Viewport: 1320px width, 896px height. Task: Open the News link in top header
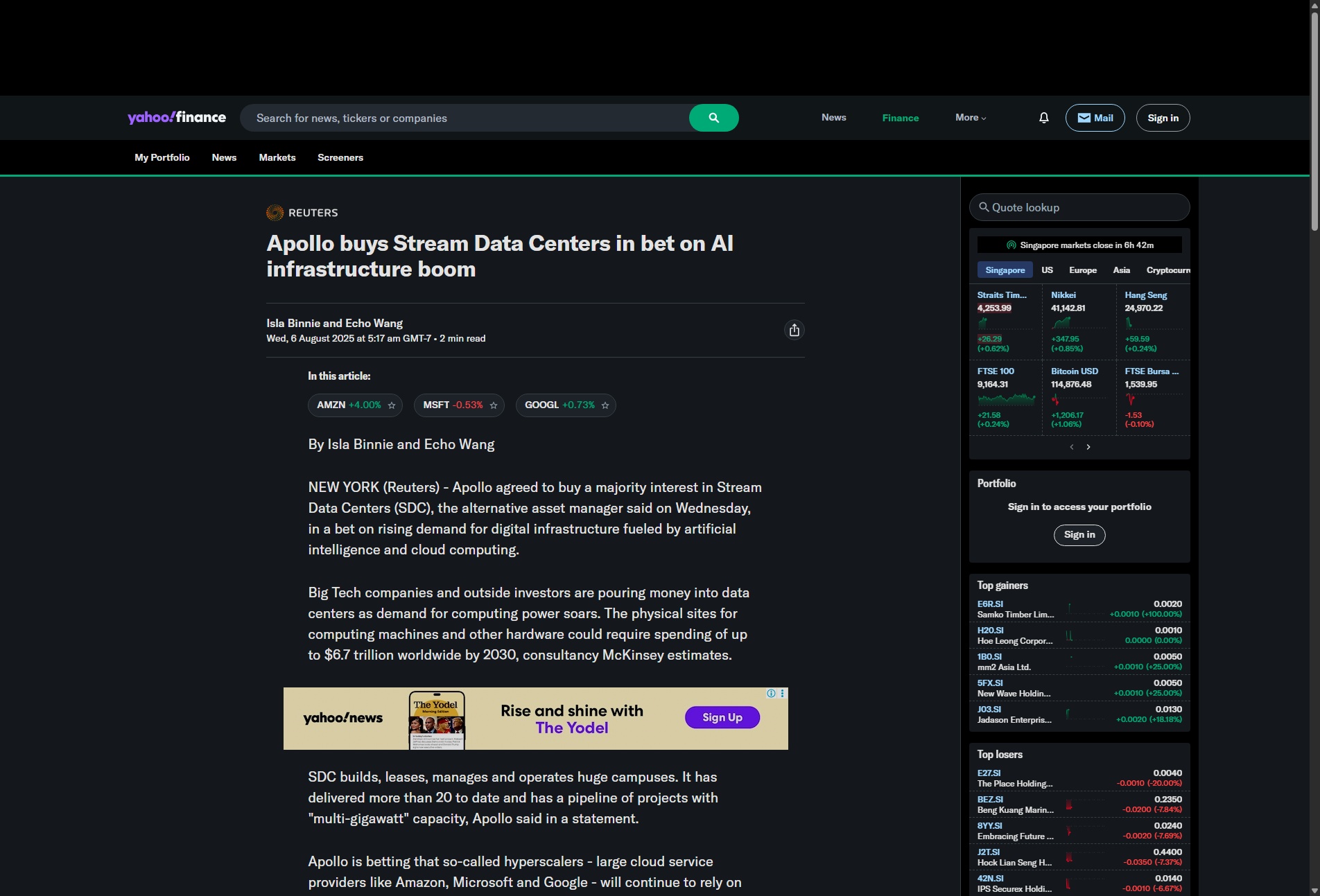pos(833,118)
